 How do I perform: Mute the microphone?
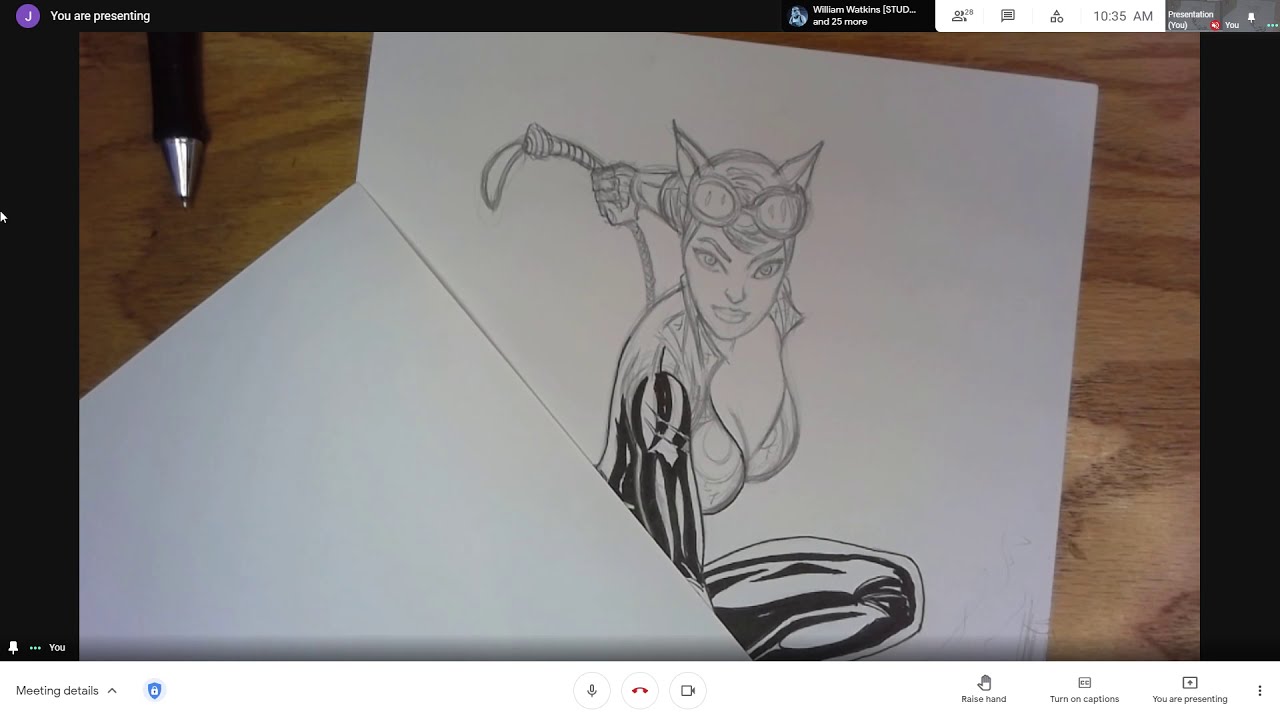(592, 690)
